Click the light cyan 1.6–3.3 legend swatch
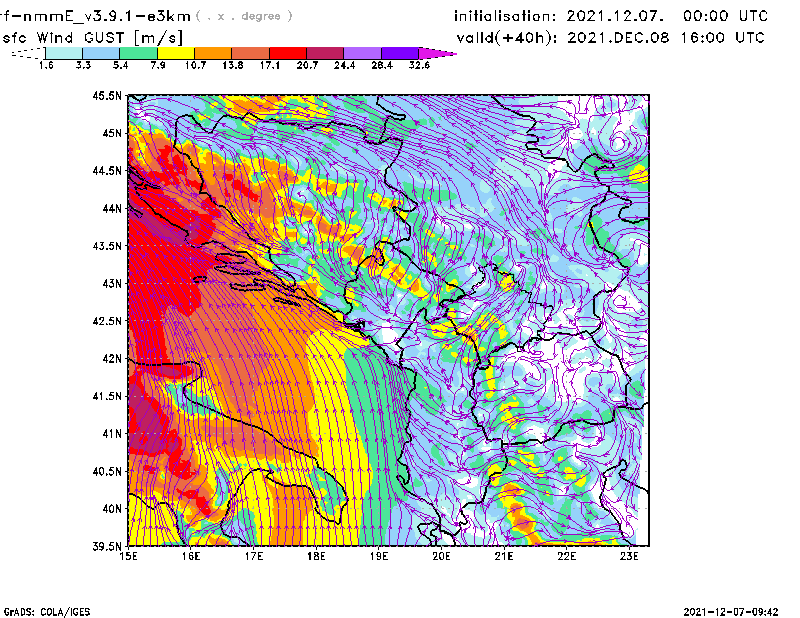 point(64,53)
